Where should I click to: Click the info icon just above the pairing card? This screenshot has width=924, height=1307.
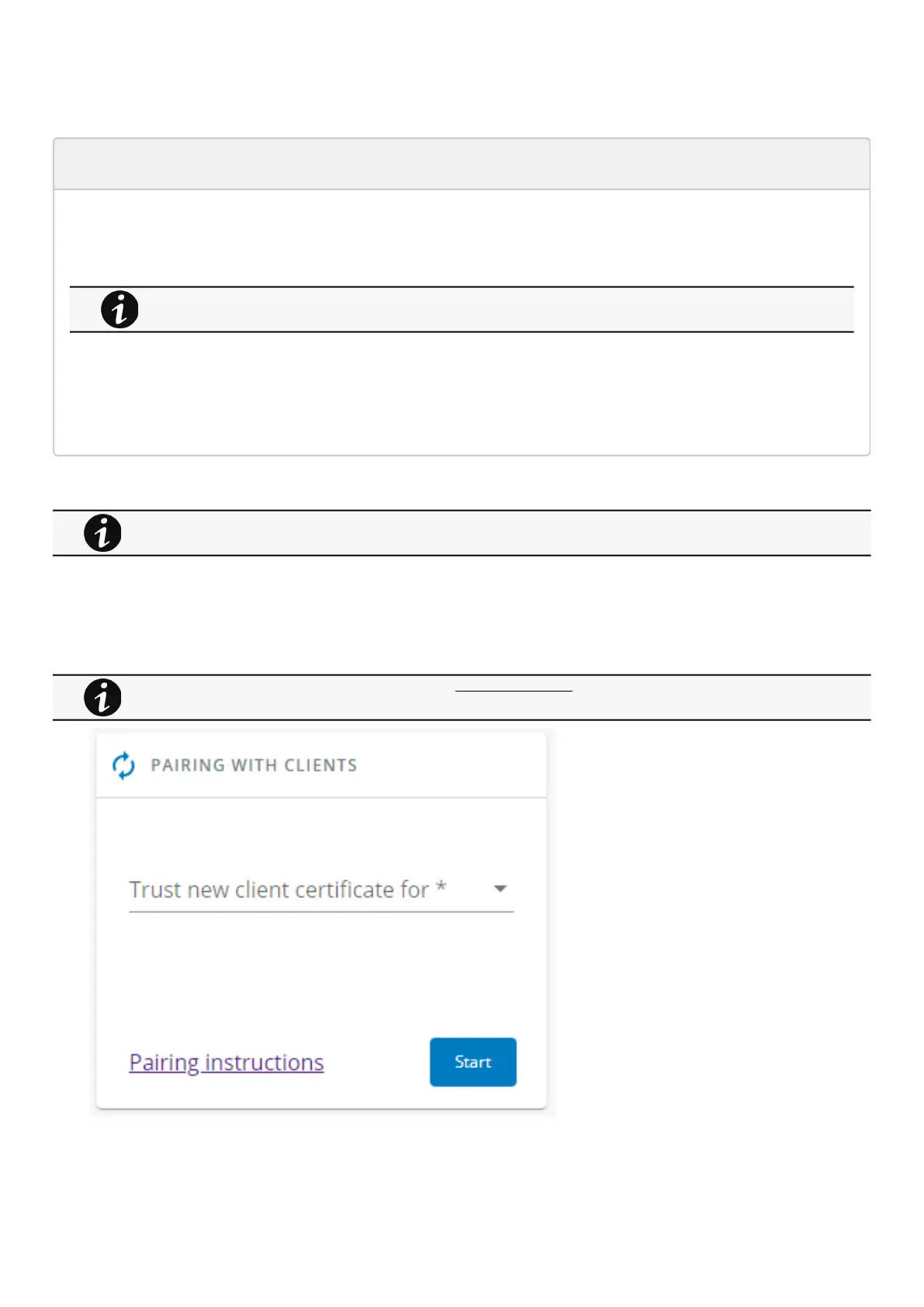(x=102, y=698)
